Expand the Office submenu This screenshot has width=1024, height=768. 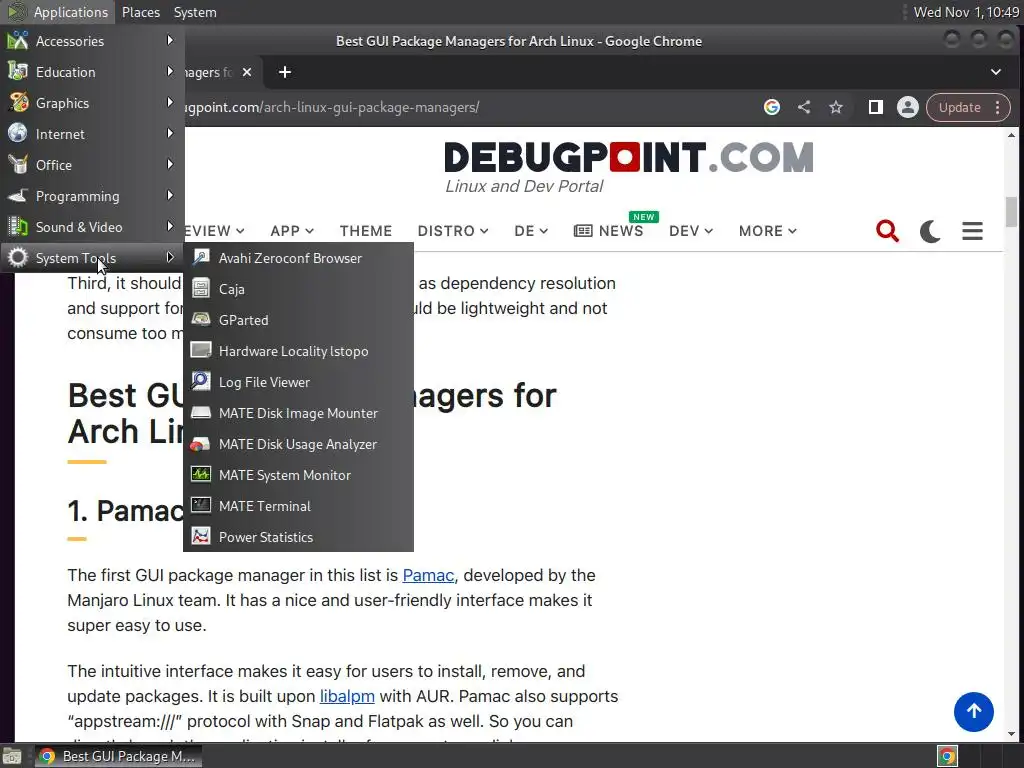pyautogui.click(x=92, y=165)
